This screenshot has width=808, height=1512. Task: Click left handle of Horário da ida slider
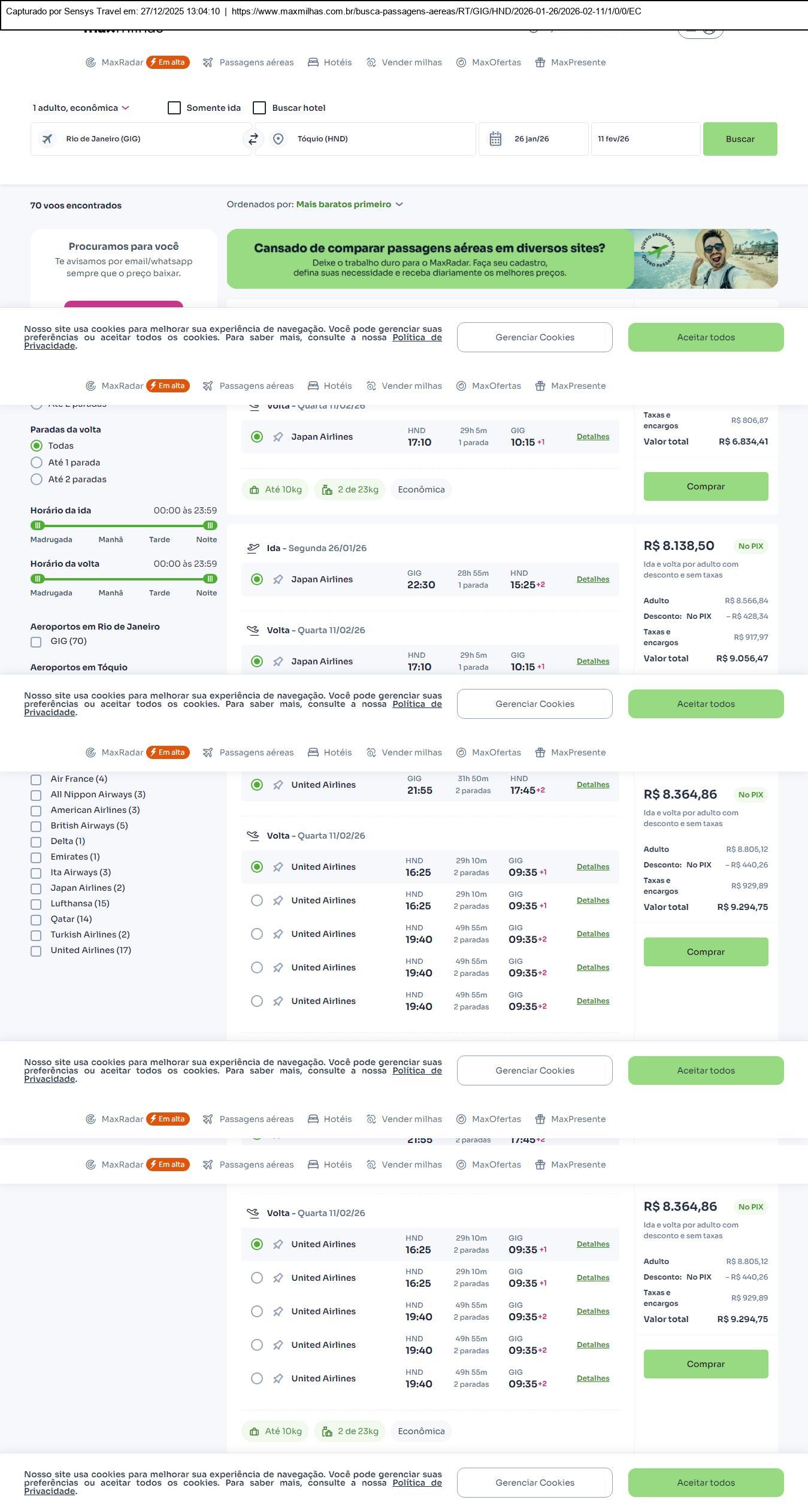coord(38,525)
